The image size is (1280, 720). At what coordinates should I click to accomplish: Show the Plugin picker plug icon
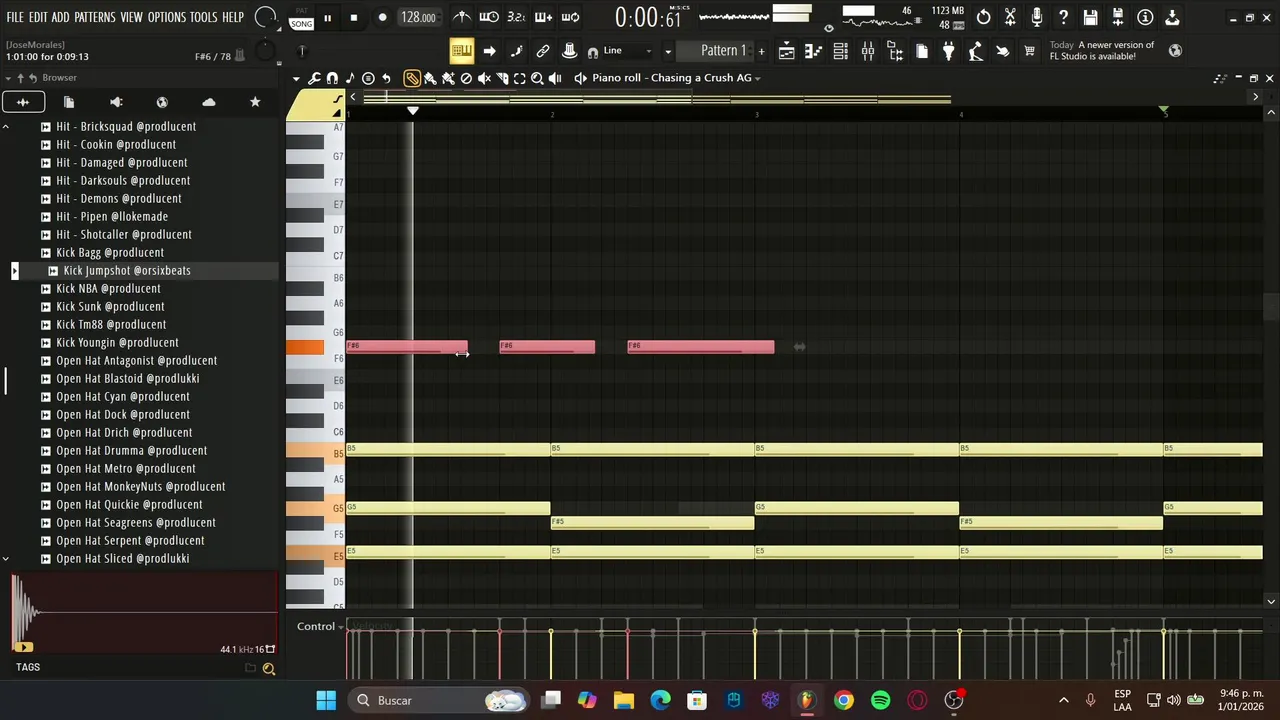tap(949, 51)
